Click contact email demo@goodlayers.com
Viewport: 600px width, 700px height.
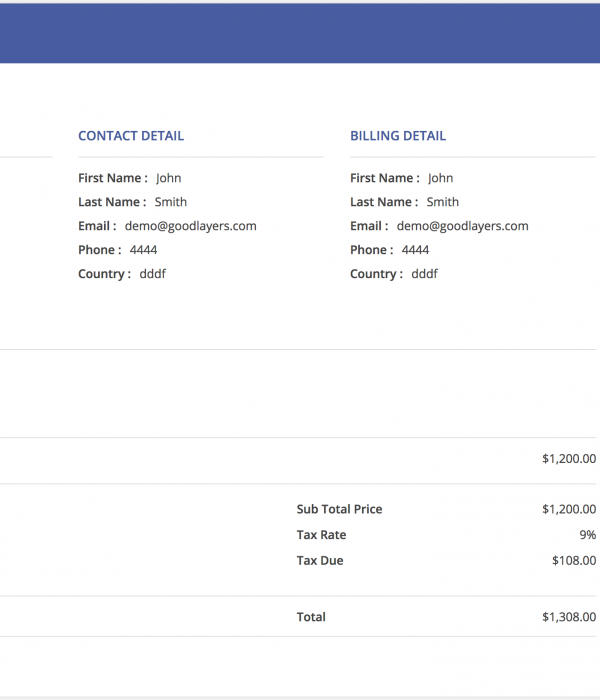coord(191,226)
